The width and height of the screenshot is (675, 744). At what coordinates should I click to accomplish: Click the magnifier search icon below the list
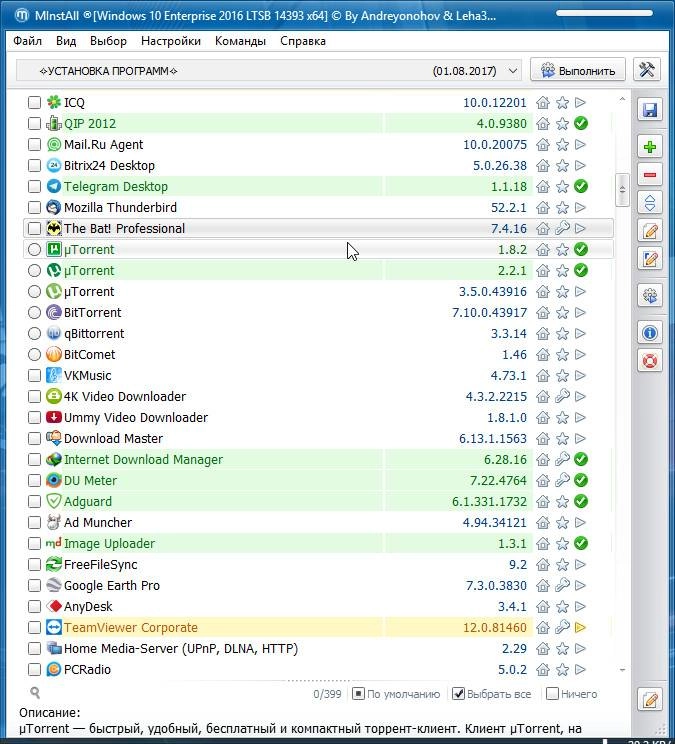[x=35, y=693]
